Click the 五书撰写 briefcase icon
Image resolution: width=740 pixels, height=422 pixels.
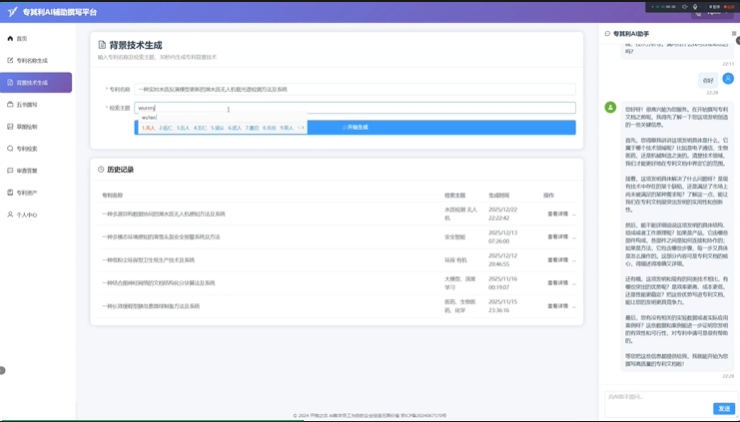10,104
